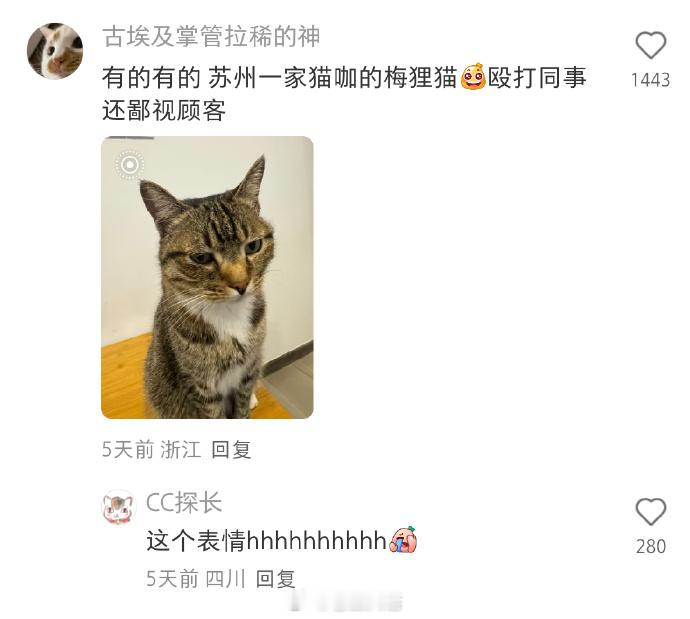
Task: Click username CC探长
Action: 184,503
